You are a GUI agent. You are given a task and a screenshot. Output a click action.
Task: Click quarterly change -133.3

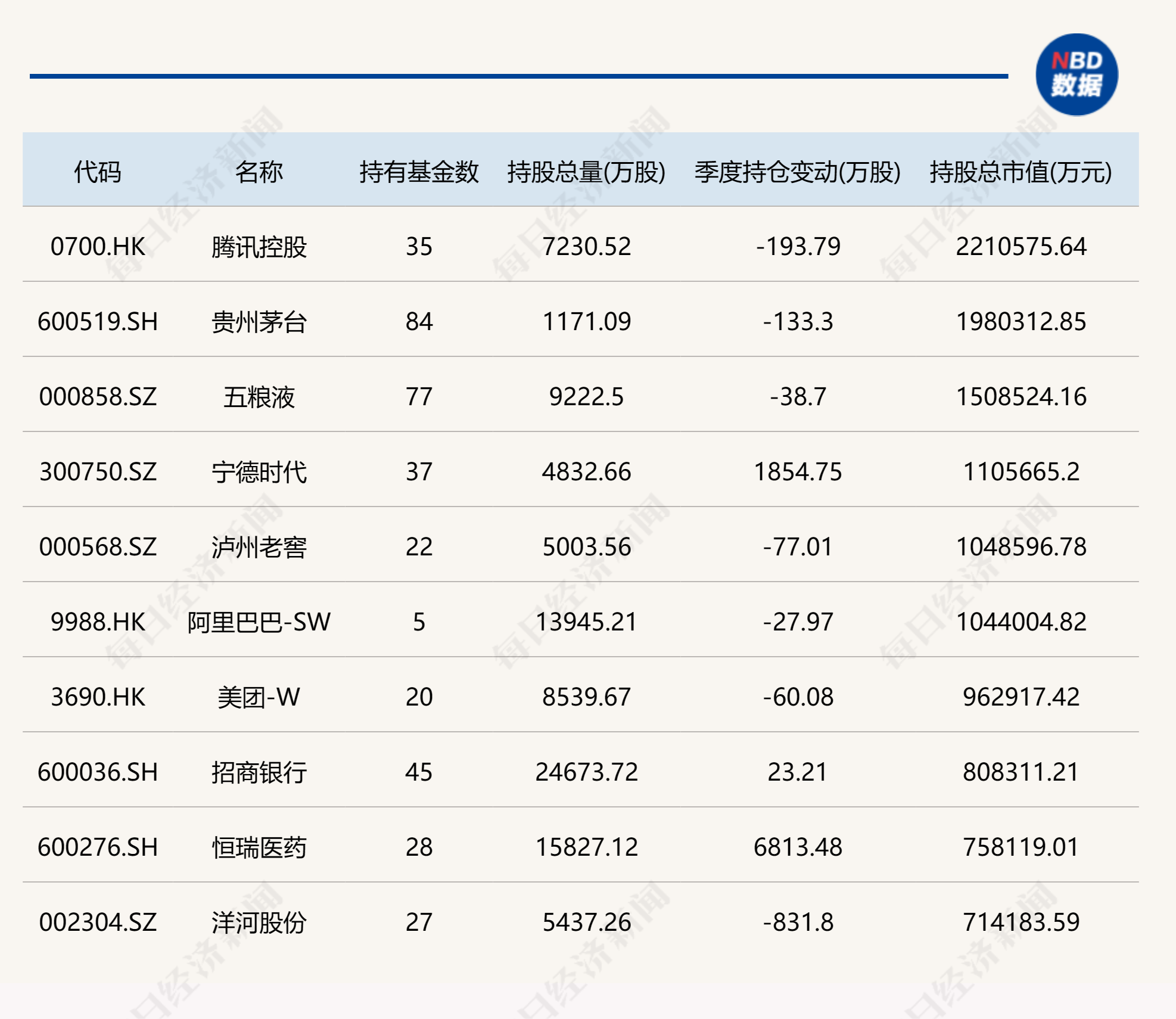click(798, 322)
